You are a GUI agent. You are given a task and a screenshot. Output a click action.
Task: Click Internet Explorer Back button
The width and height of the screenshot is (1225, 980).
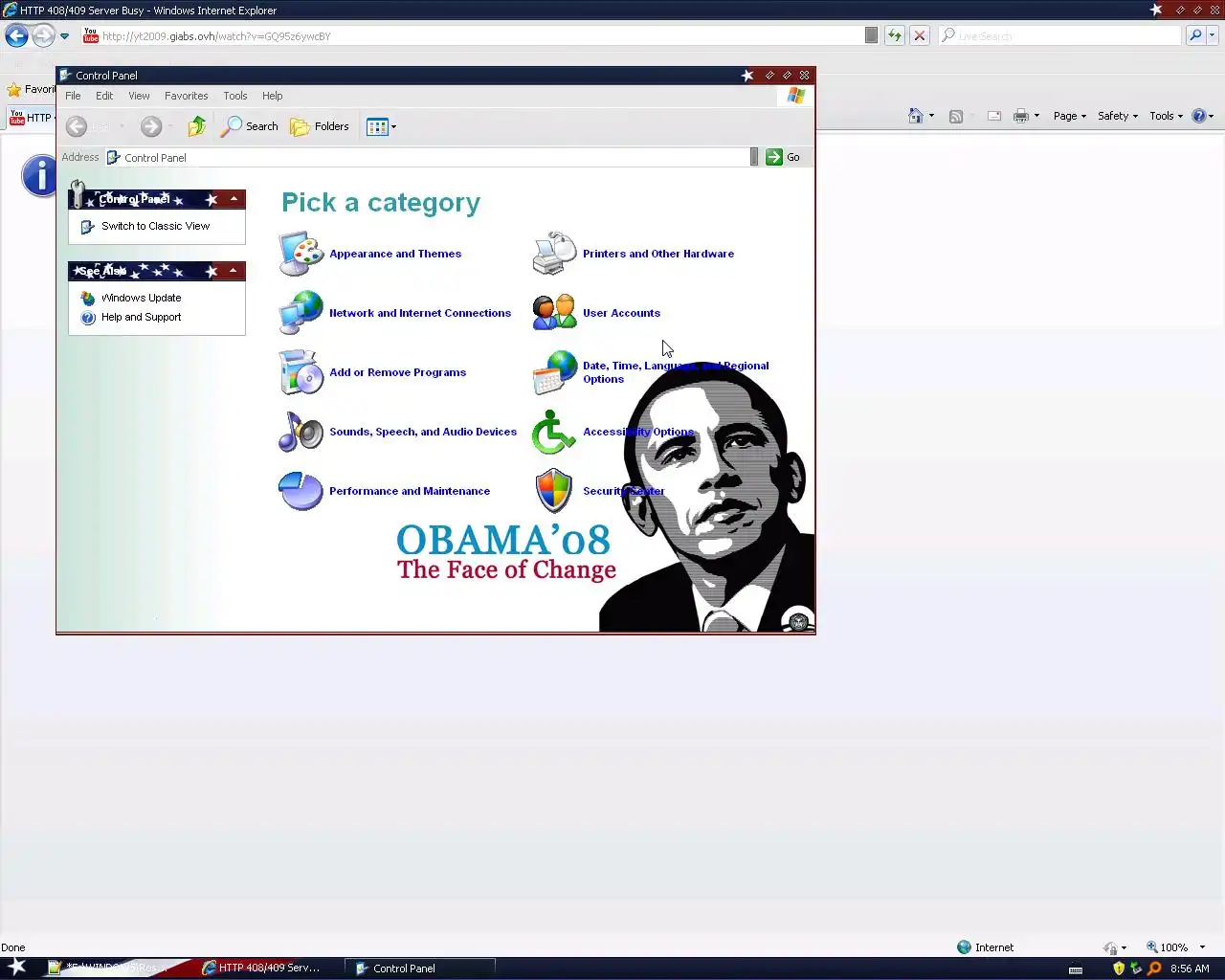click(17, 35)
